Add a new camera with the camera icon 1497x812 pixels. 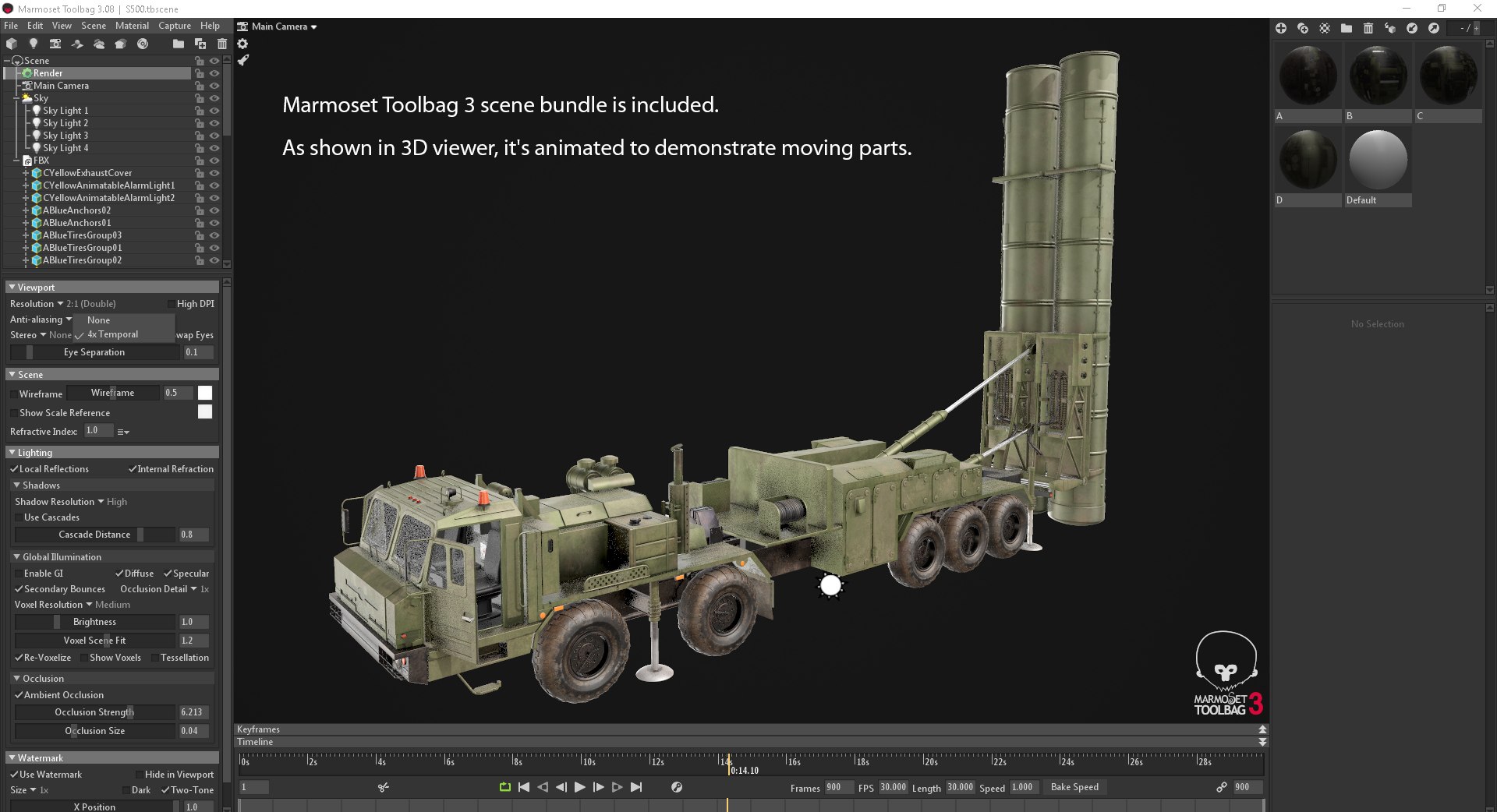pyautogui.click(x=55, y=44)
